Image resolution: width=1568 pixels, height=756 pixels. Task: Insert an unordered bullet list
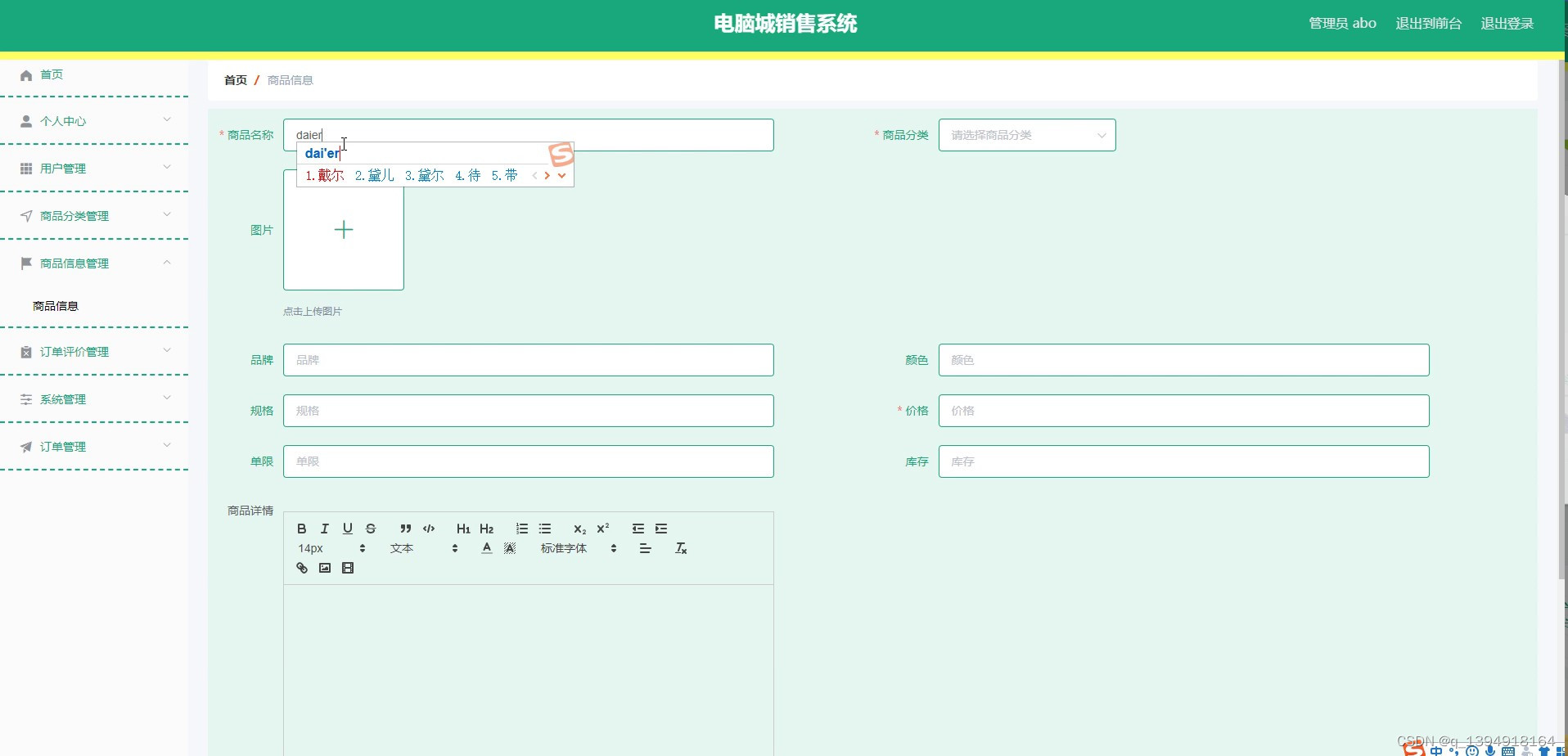[545, 529]
